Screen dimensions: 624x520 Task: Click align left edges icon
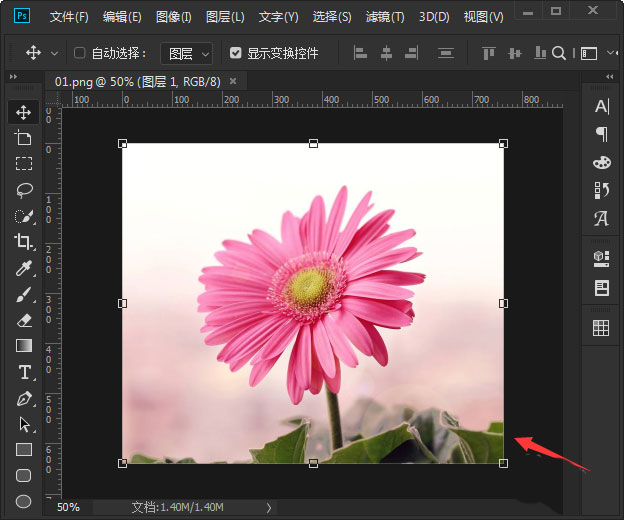coord(360,53)
